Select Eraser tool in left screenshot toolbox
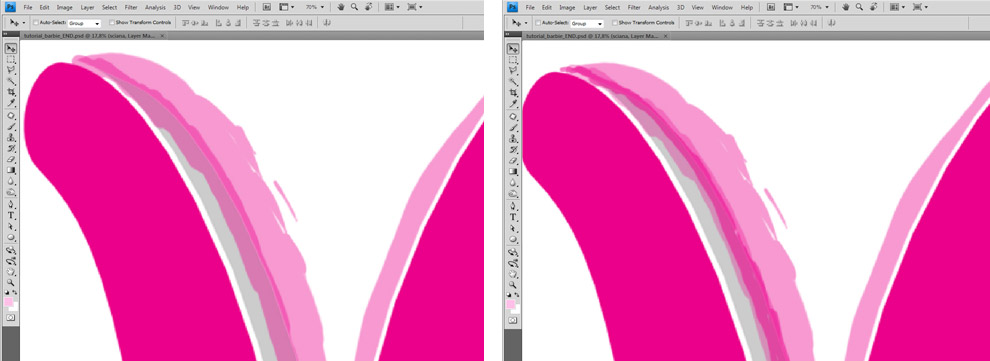The height and width of the screenshot is (361, 990). tap(11, 160)
